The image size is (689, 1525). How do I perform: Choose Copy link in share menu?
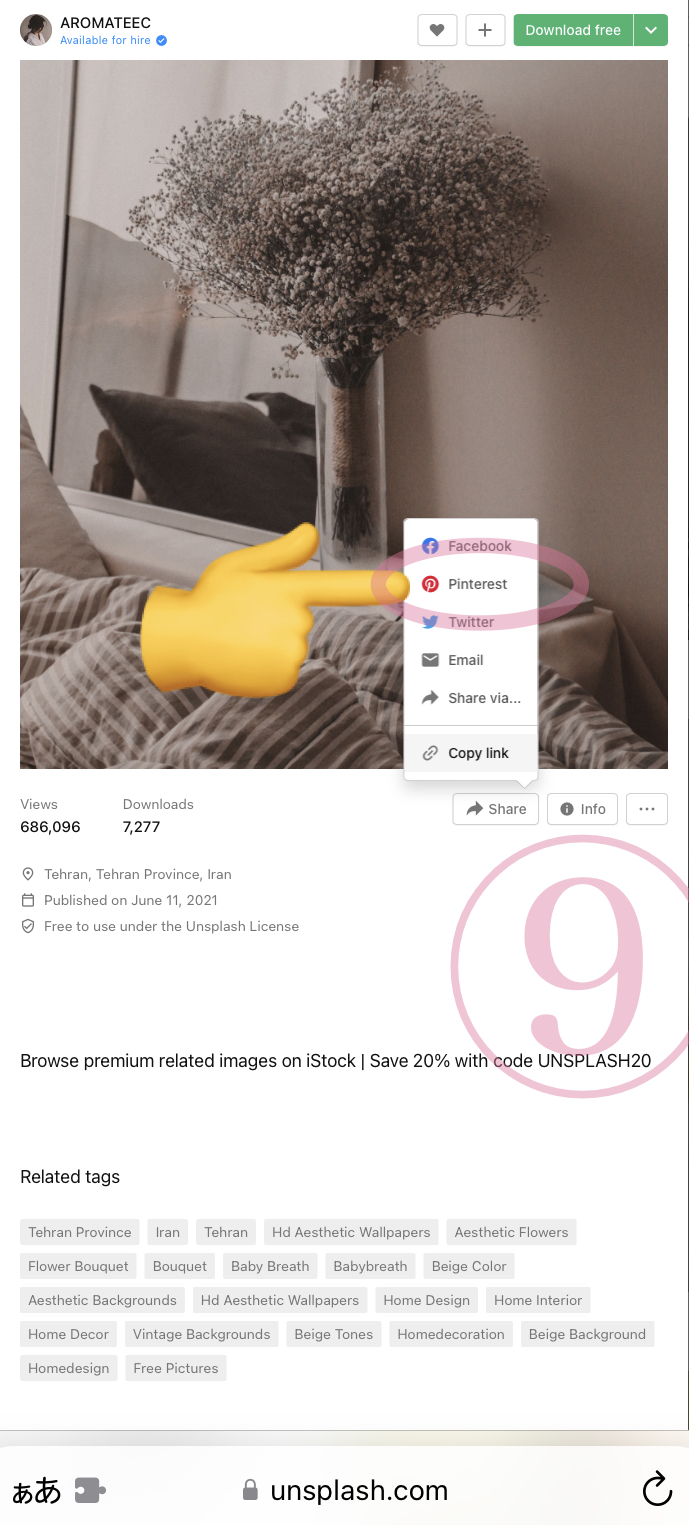470,753
